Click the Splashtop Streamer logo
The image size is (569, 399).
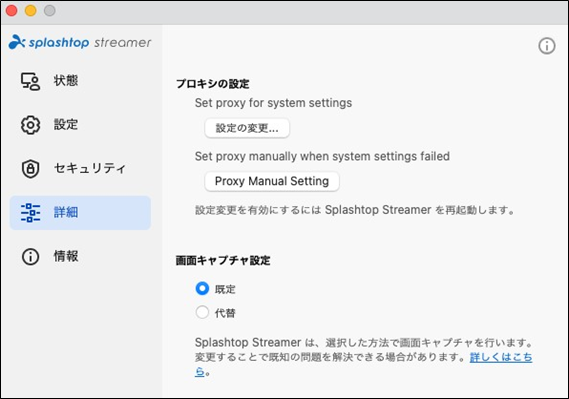[x=80, y=42]
